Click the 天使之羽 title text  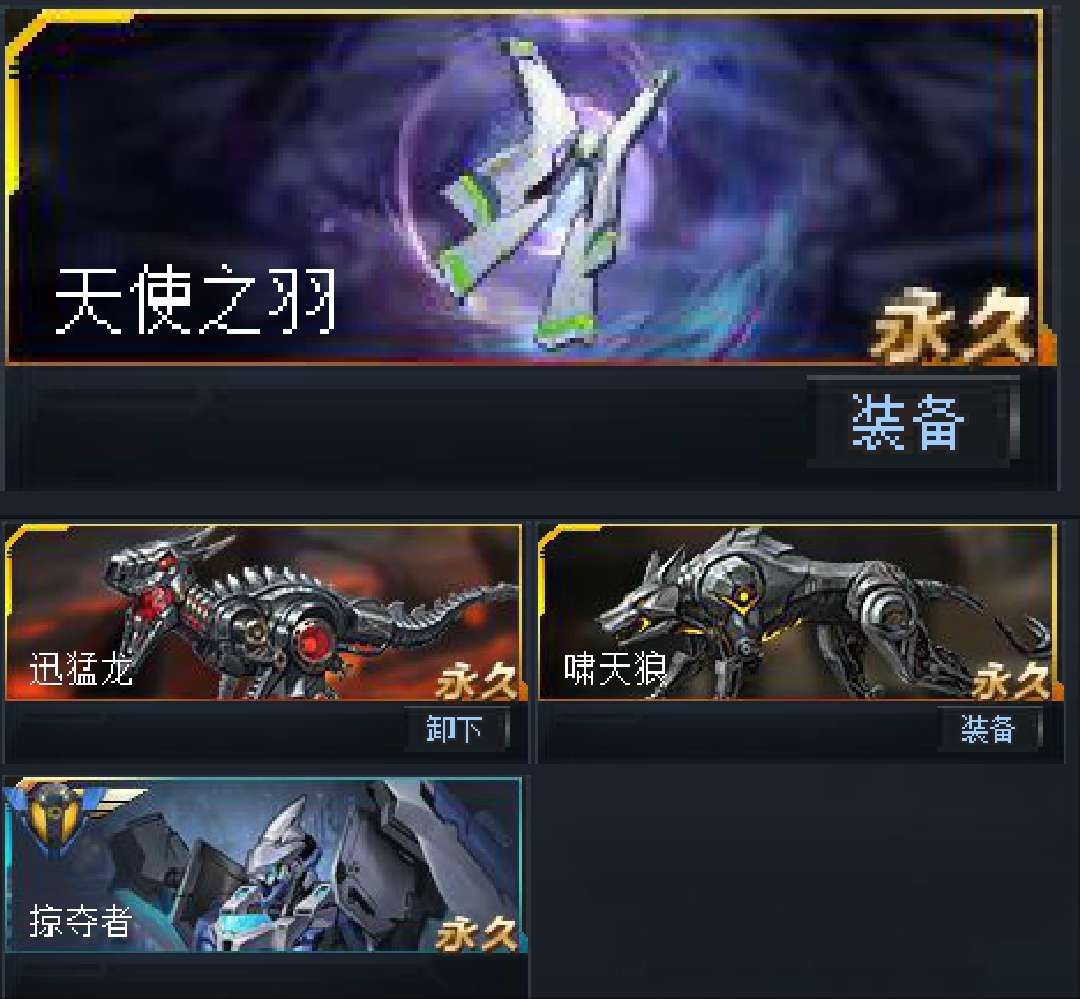tap(196, 300)
